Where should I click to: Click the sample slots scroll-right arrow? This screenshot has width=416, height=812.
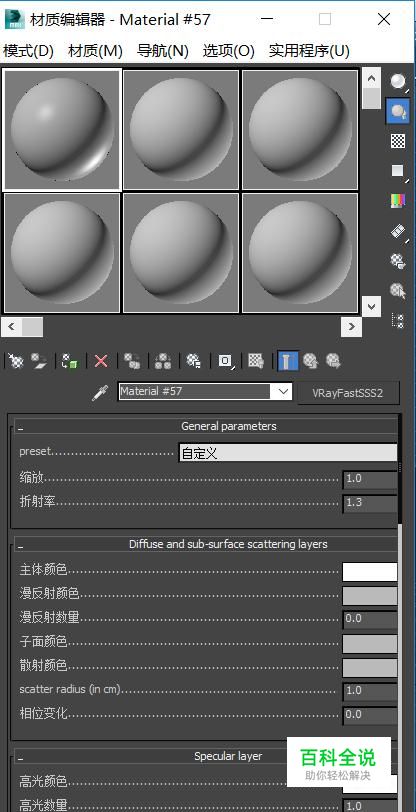(x=351, y=327)
